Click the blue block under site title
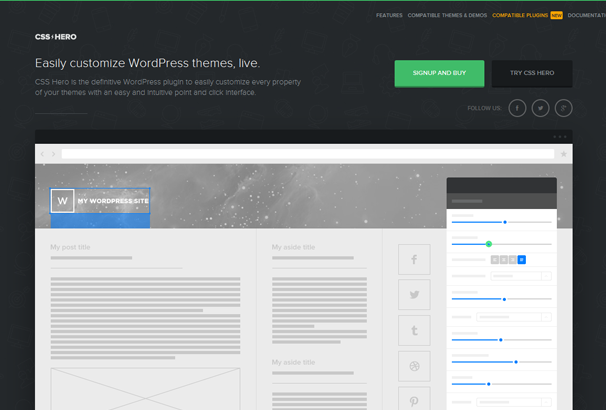606x410 pixels. pyautogui.click(x=100, y=221)
